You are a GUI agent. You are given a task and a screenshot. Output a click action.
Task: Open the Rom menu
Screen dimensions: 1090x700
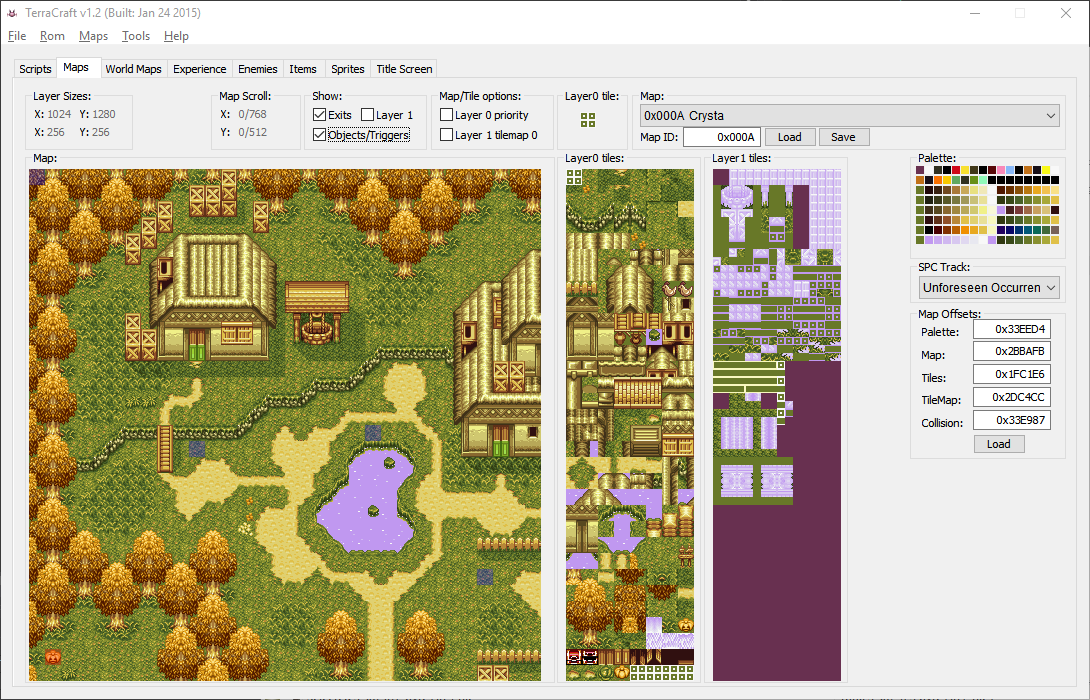point(52,36)
